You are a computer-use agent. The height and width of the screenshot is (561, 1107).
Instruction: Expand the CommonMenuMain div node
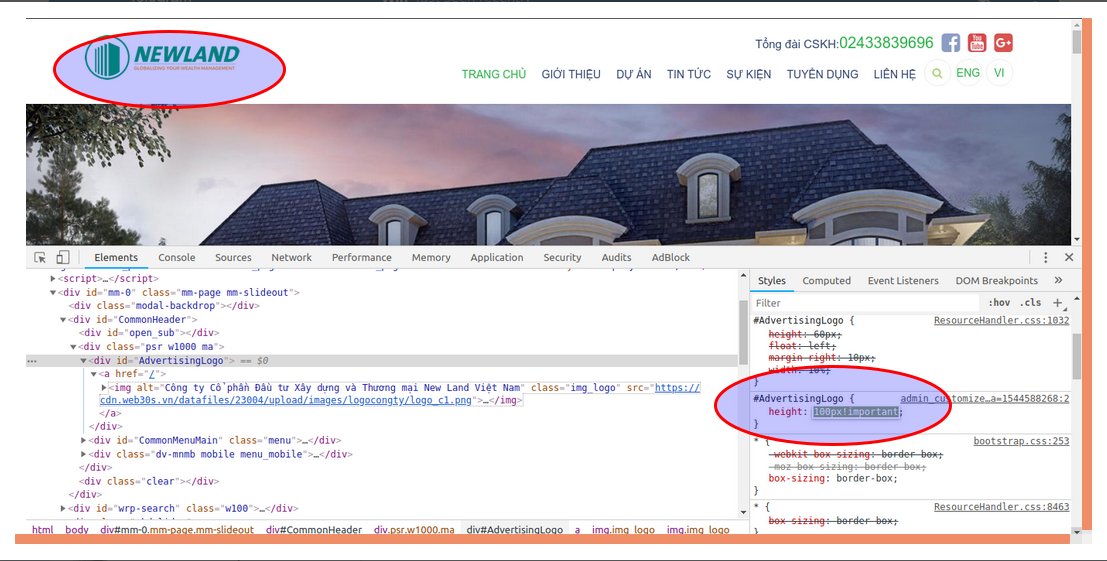point(83,440)
